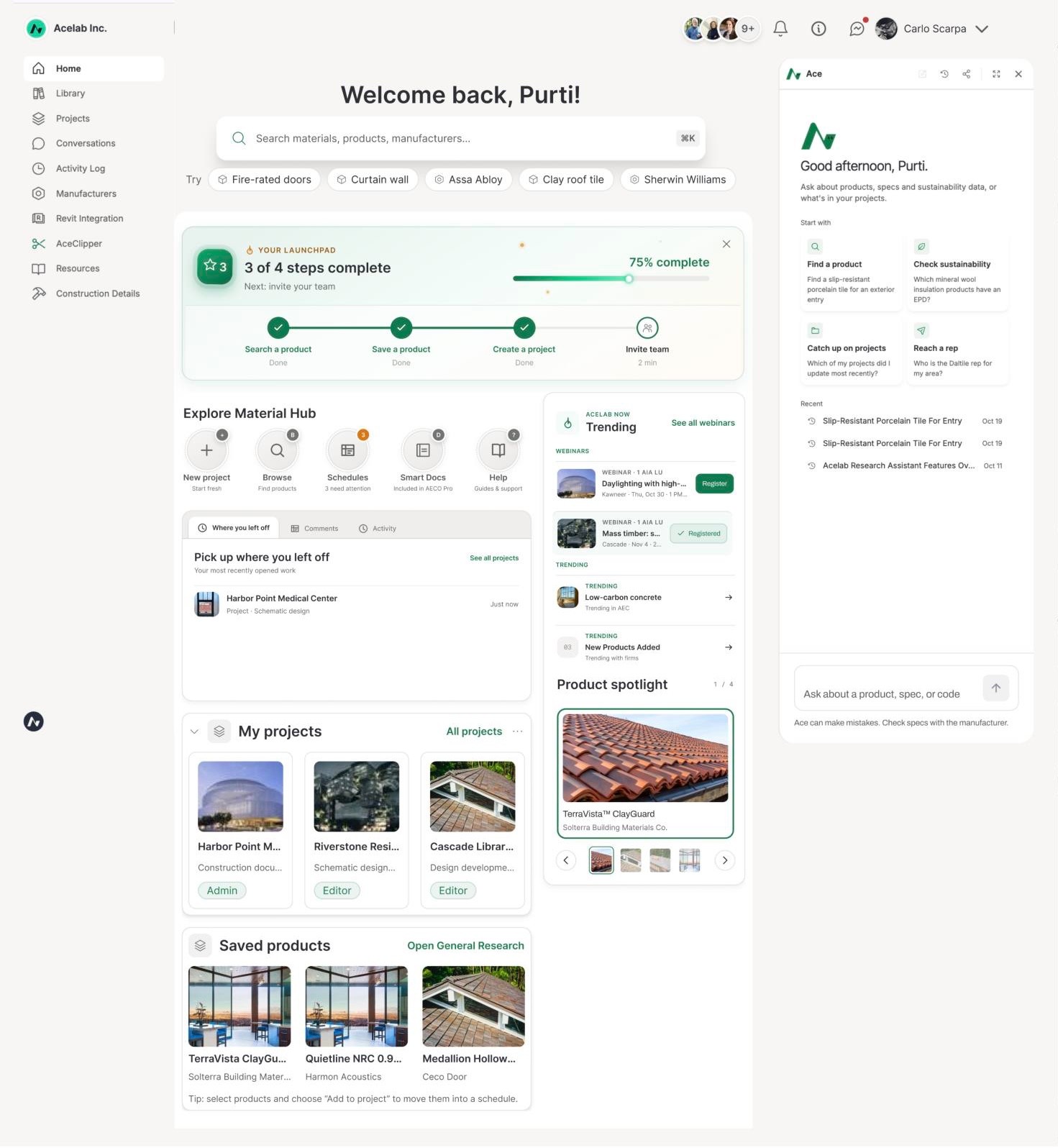Select the Where you left off tab
The height and width of the screenshot is (1148, 1058).
(234, 528)
